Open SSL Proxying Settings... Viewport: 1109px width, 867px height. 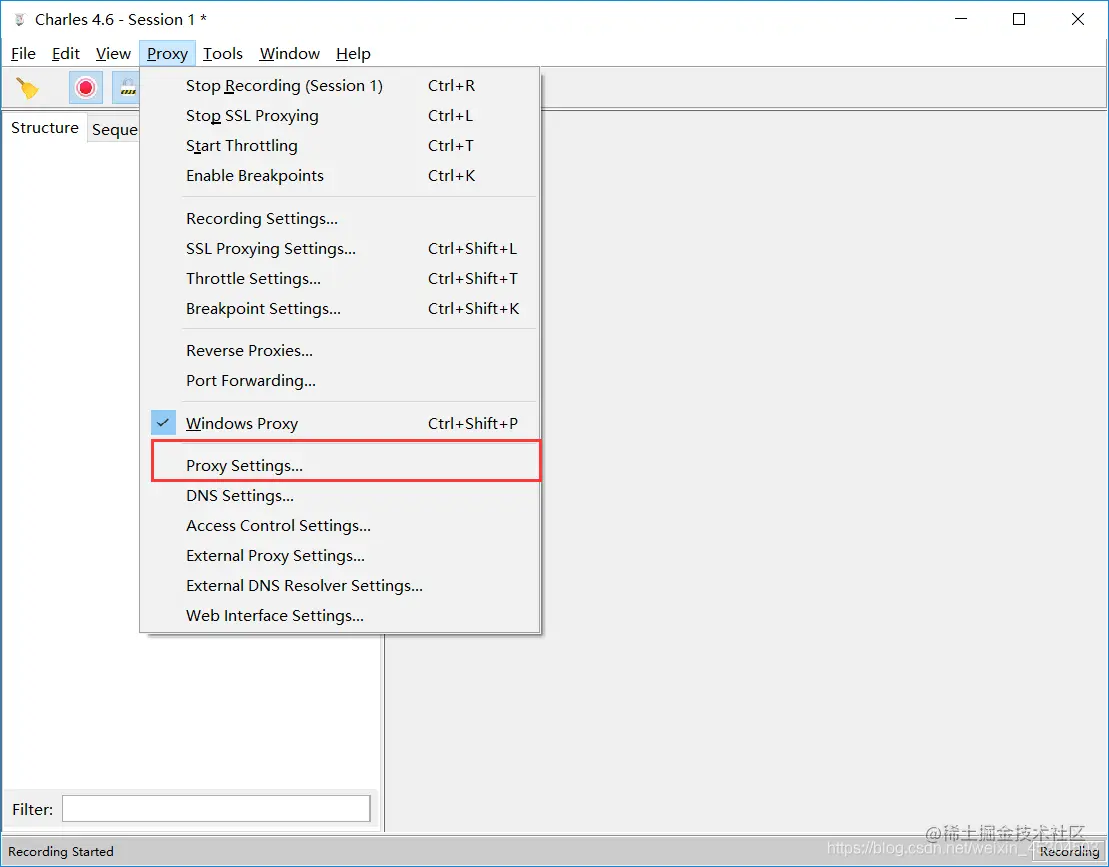339,248
